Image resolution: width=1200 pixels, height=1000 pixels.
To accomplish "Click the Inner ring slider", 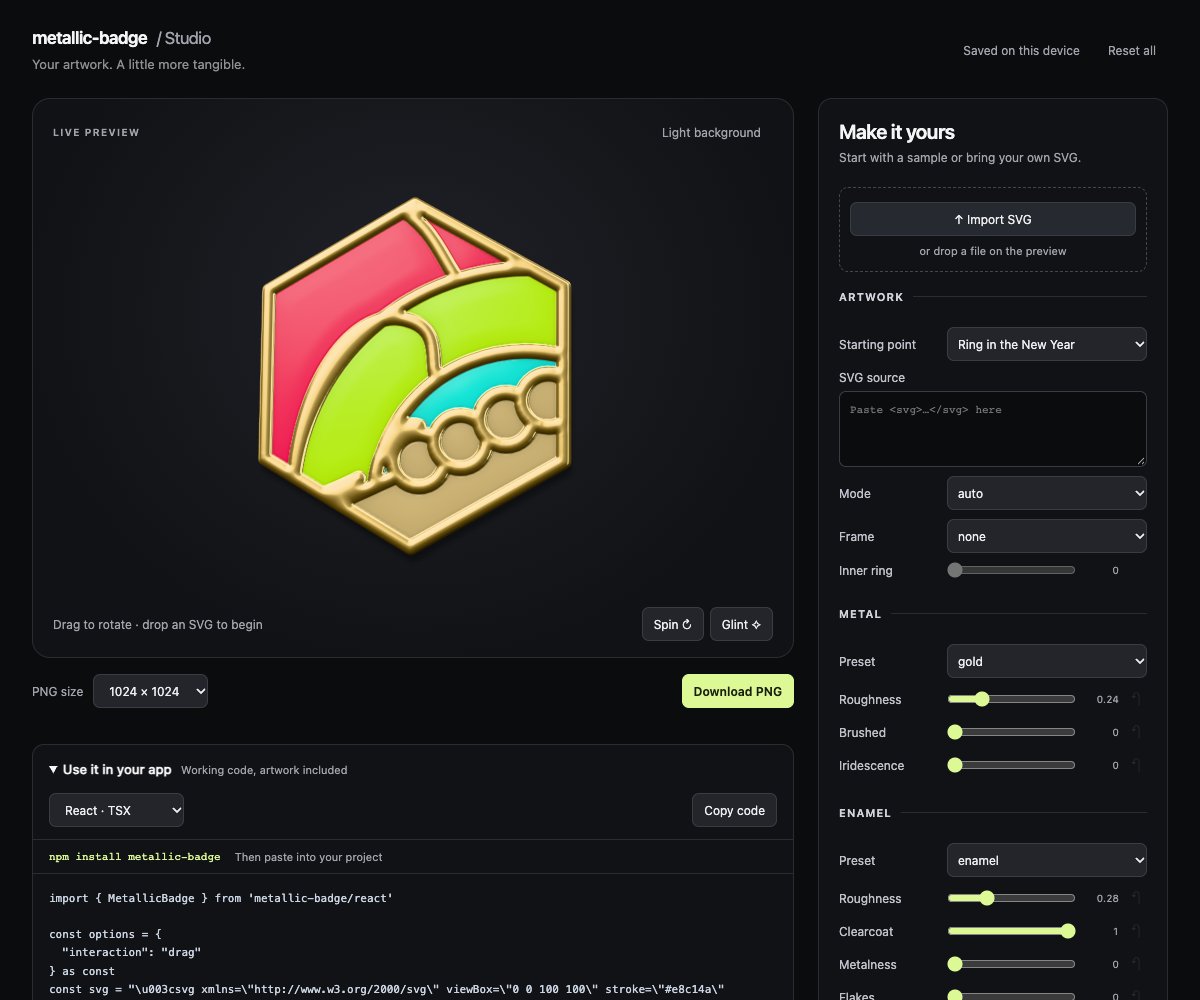I will [x=1011, y=570].
